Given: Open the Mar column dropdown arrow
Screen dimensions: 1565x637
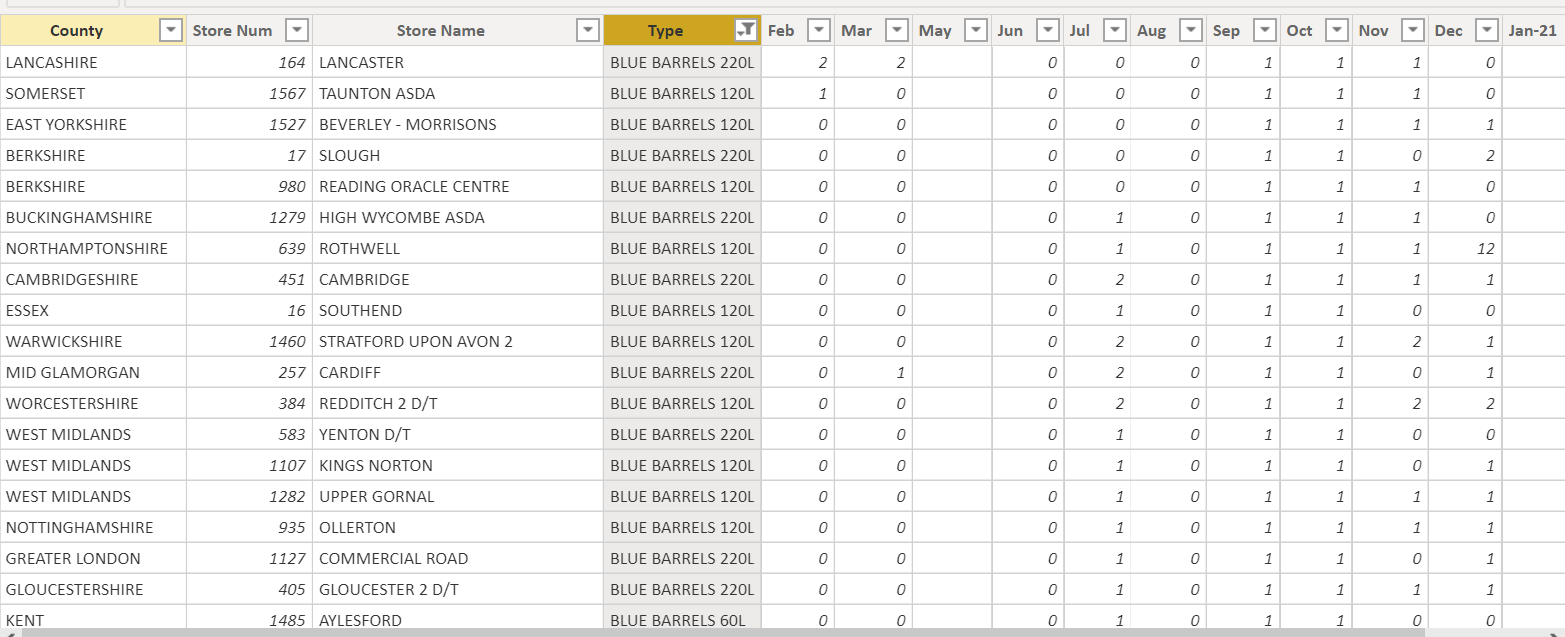Looking at the screenshot, I should point(897,31).
